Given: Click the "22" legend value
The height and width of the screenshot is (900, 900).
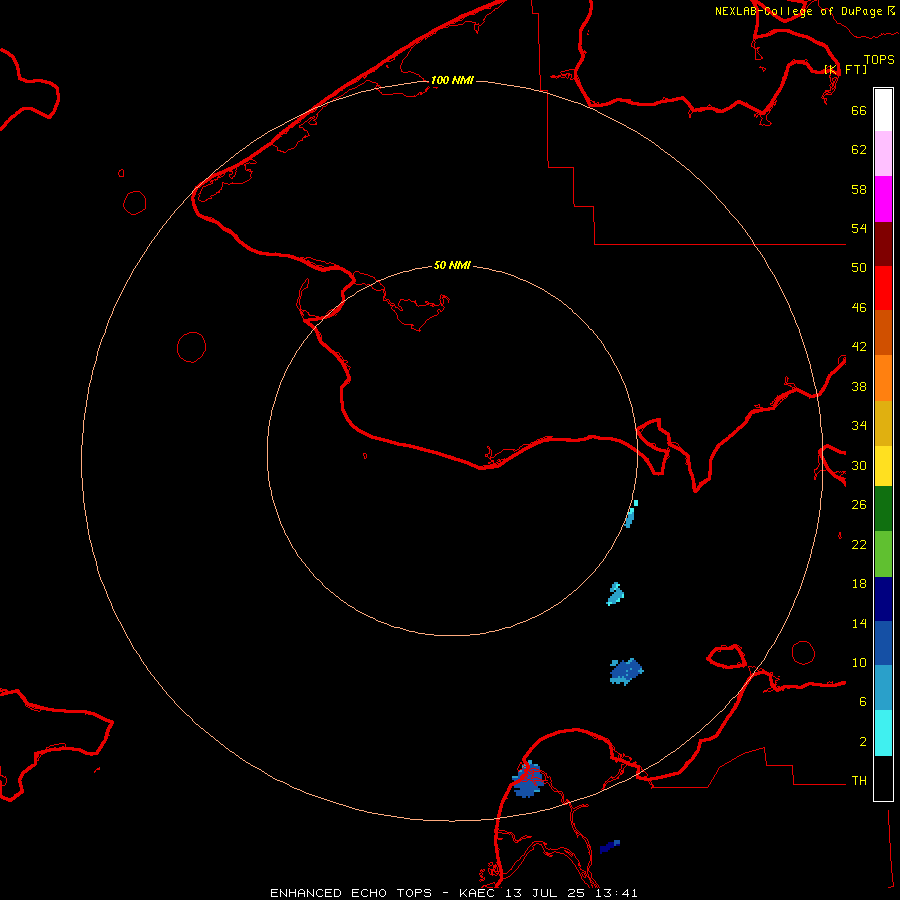Looking at the screenshot, I should click(x=859, y=544).
